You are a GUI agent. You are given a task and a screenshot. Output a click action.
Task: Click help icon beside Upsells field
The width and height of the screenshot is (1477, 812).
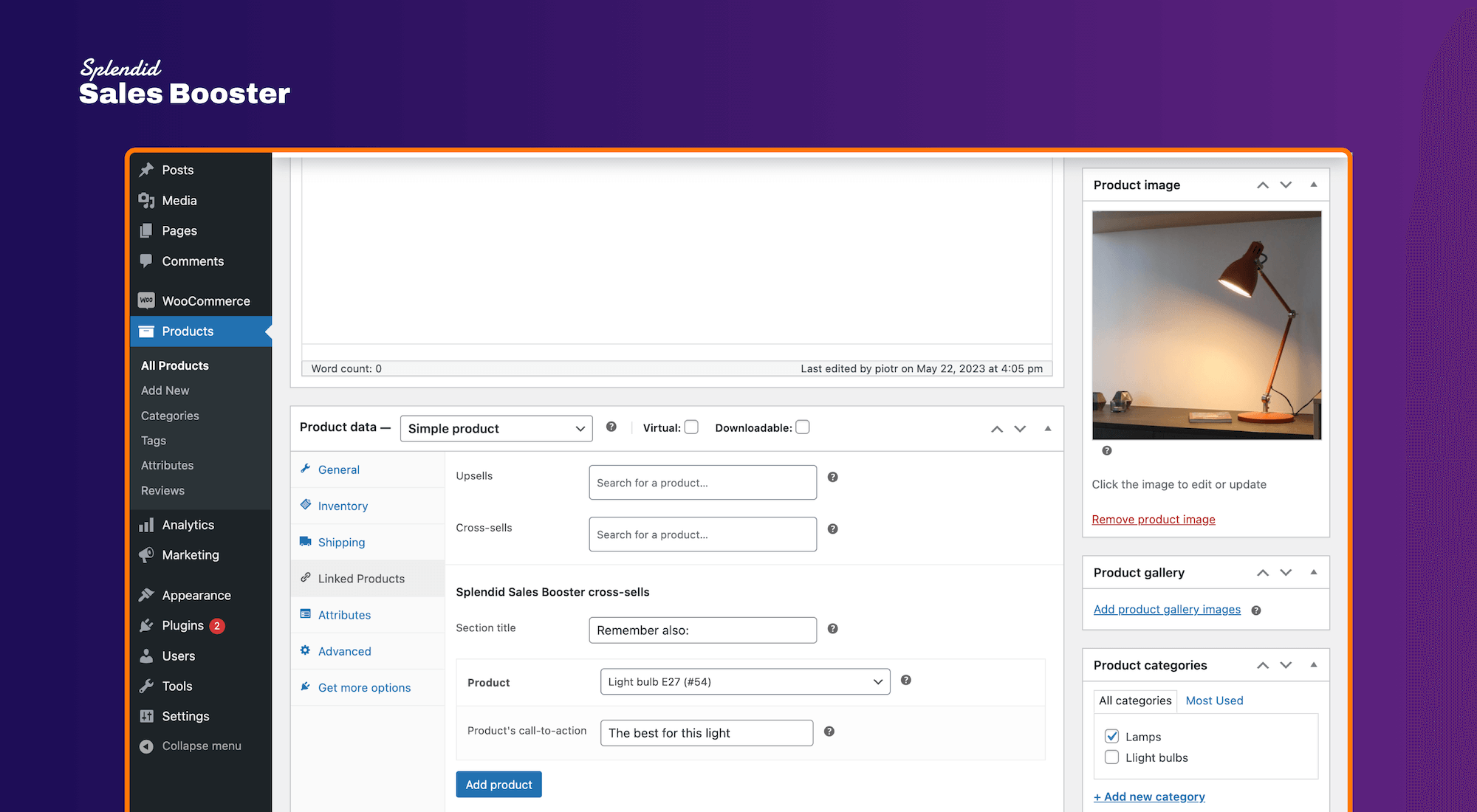click(832, 477)
